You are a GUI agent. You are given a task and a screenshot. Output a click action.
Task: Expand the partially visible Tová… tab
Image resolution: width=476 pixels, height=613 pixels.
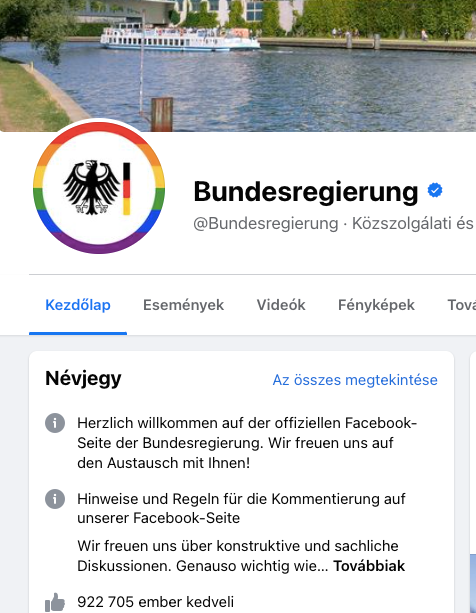click(462, 305)
